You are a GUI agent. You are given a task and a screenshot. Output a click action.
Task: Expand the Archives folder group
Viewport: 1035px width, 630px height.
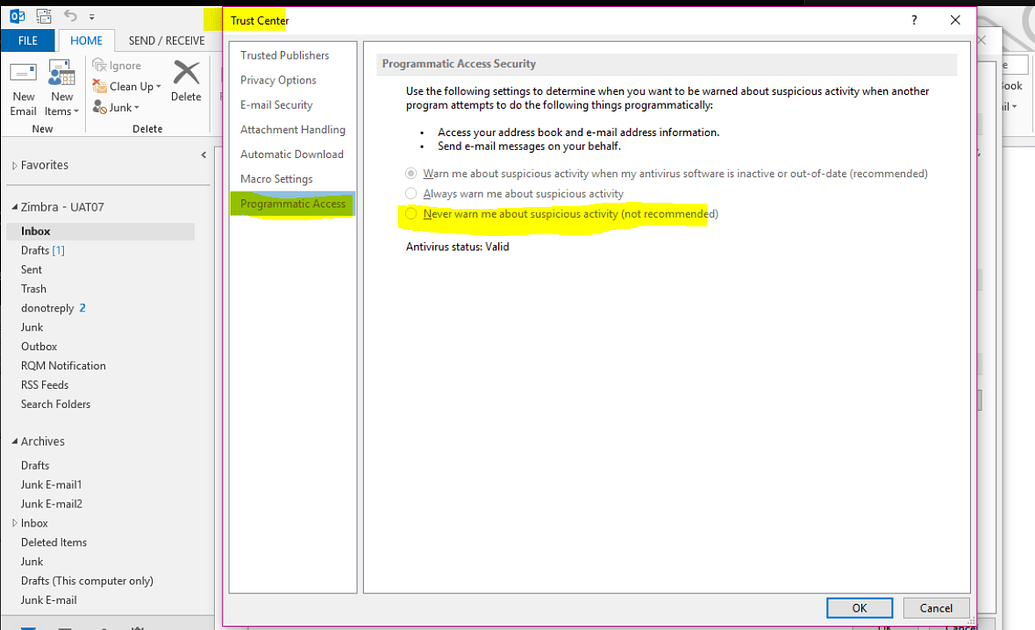click(x=14, y=441)
